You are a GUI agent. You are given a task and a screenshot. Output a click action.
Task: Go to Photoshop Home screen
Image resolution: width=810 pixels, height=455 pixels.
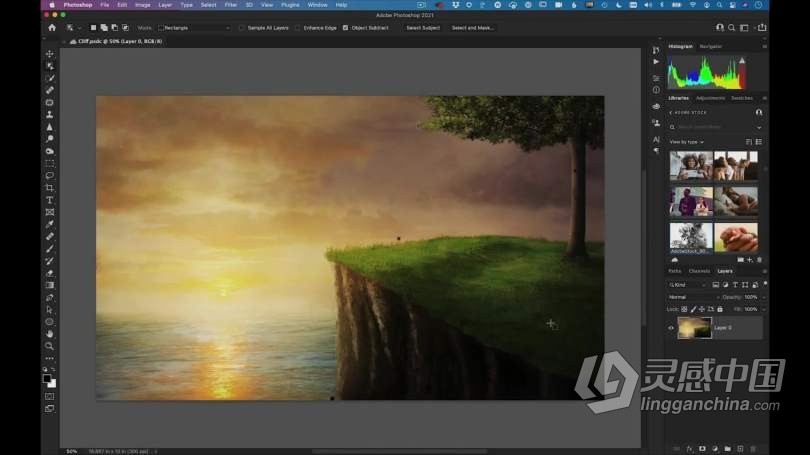click(52, 28)
